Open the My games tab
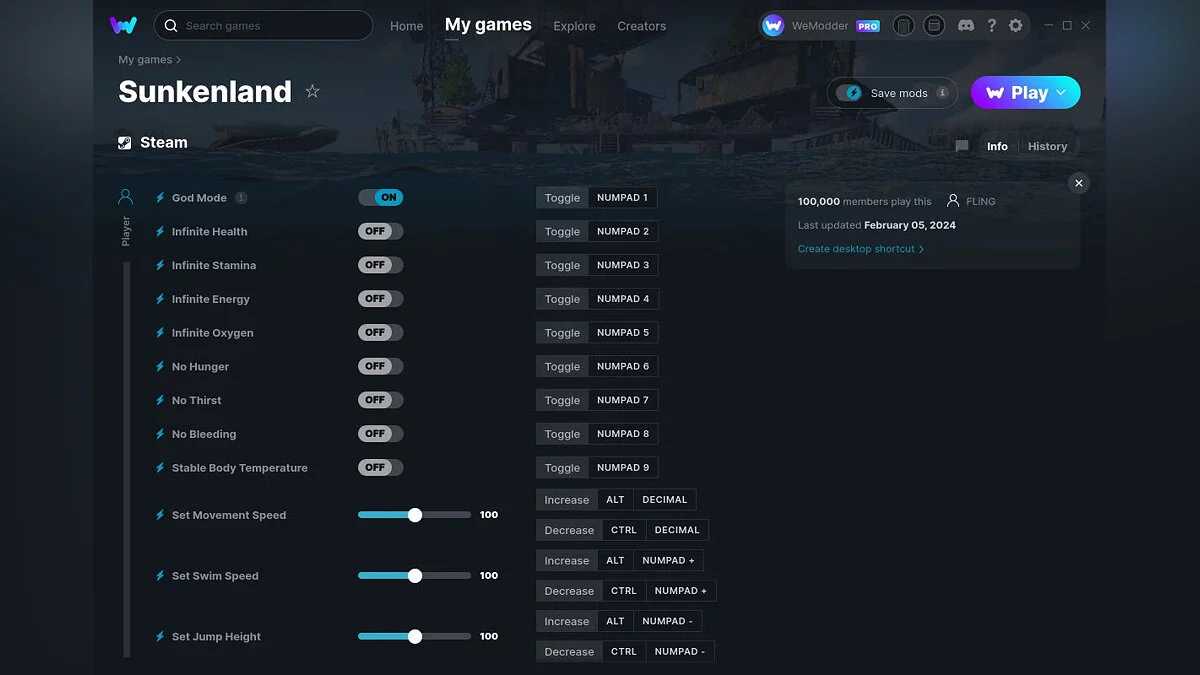 (488, 25)
